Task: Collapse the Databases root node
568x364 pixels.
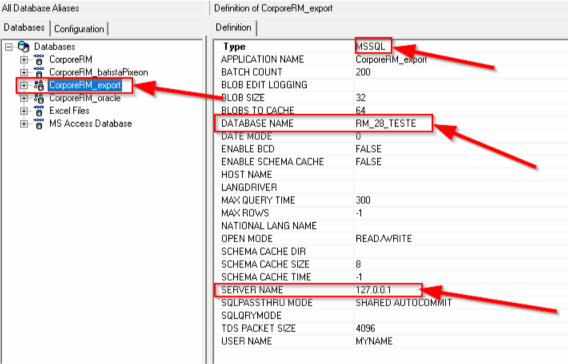Action: [x=9, y=47]
